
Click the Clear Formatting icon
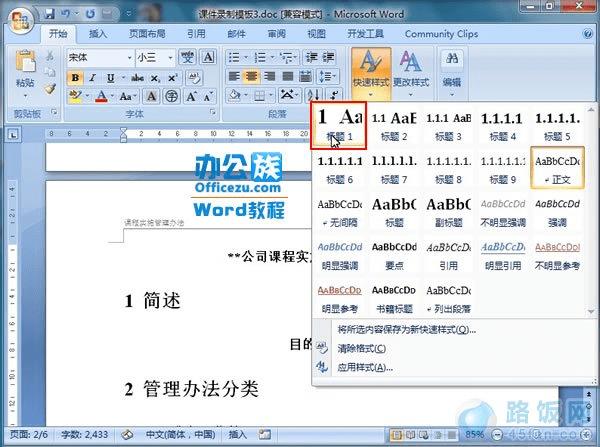pos(194,78)
